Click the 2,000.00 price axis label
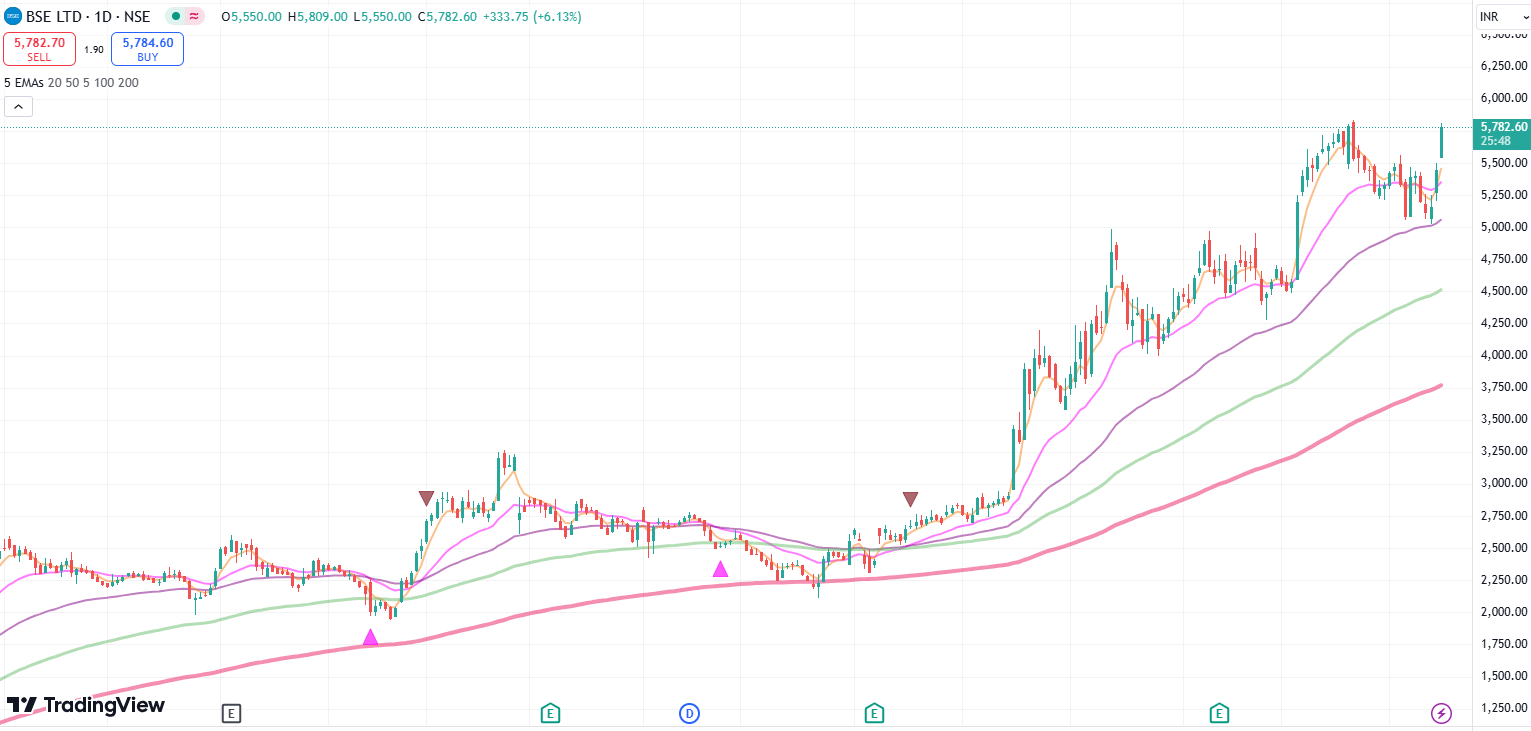 click(1504, 611)
